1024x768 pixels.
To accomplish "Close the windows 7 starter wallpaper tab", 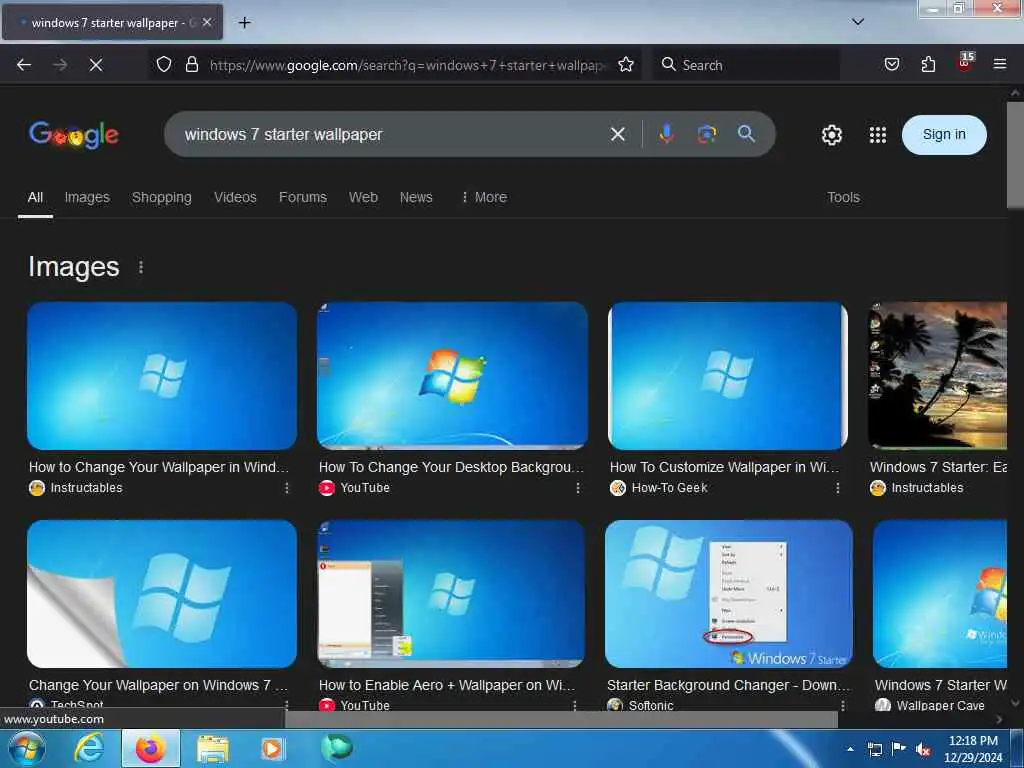I will (x=206, y=22).
